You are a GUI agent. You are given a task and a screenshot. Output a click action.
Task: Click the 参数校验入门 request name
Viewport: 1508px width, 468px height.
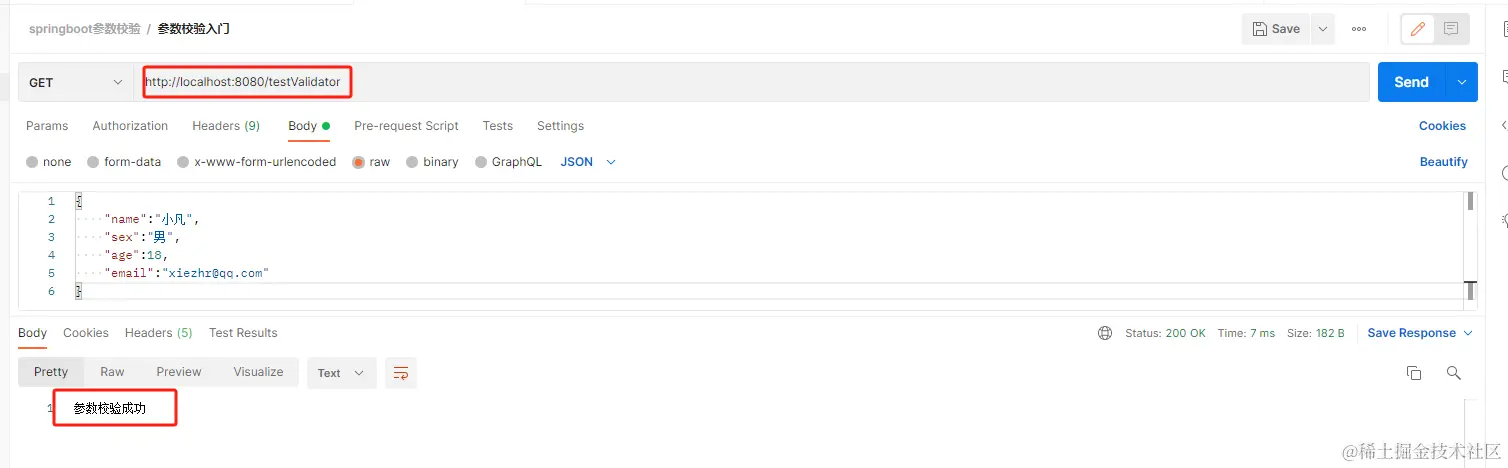pos(194,29)
